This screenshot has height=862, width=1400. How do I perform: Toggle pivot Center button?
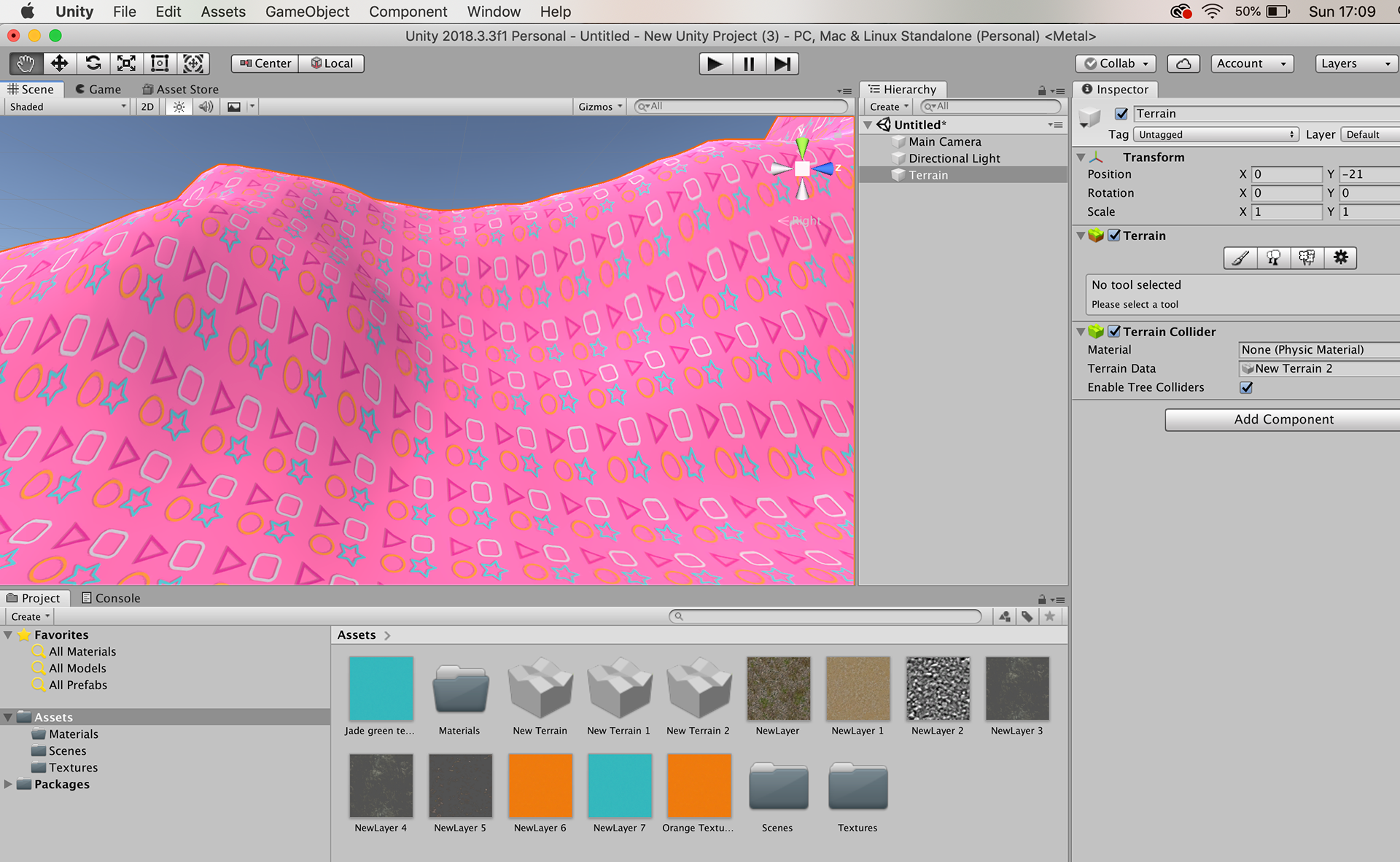(x=265, y=63)
